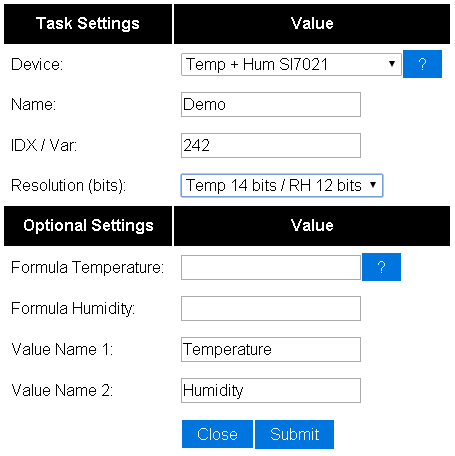
Task: Click the Close button
Action: tap(217, 434)
